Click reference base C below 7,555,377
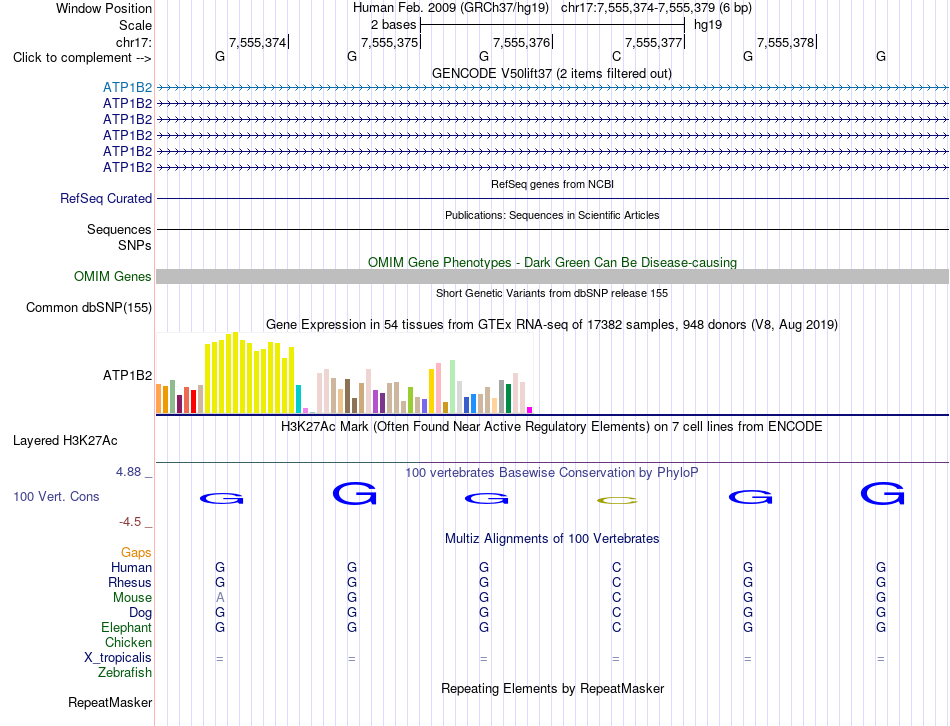 616,56
